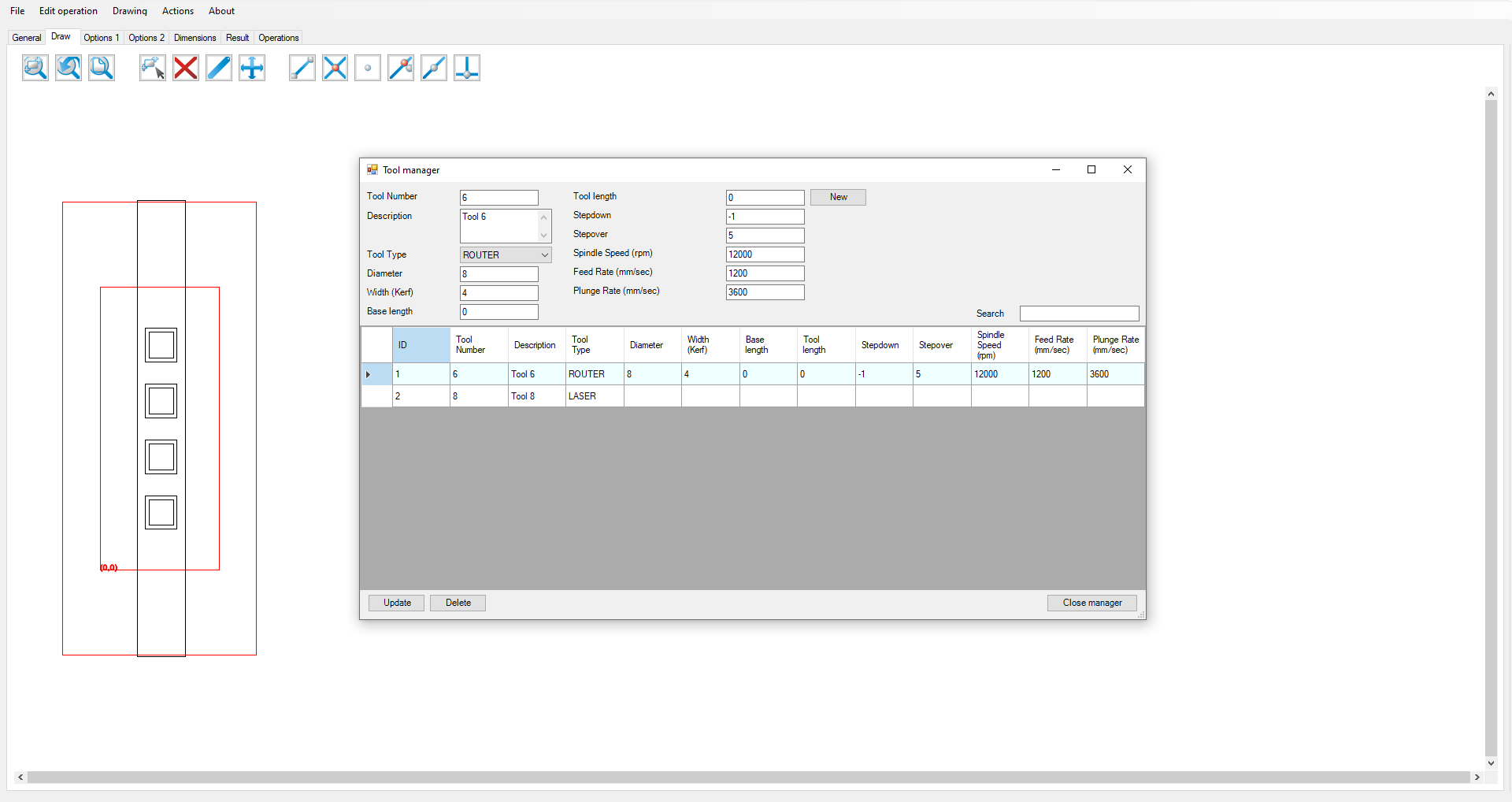
Task: Click the Search input field
Action: pyautogui.click(x=1079, y=314)
